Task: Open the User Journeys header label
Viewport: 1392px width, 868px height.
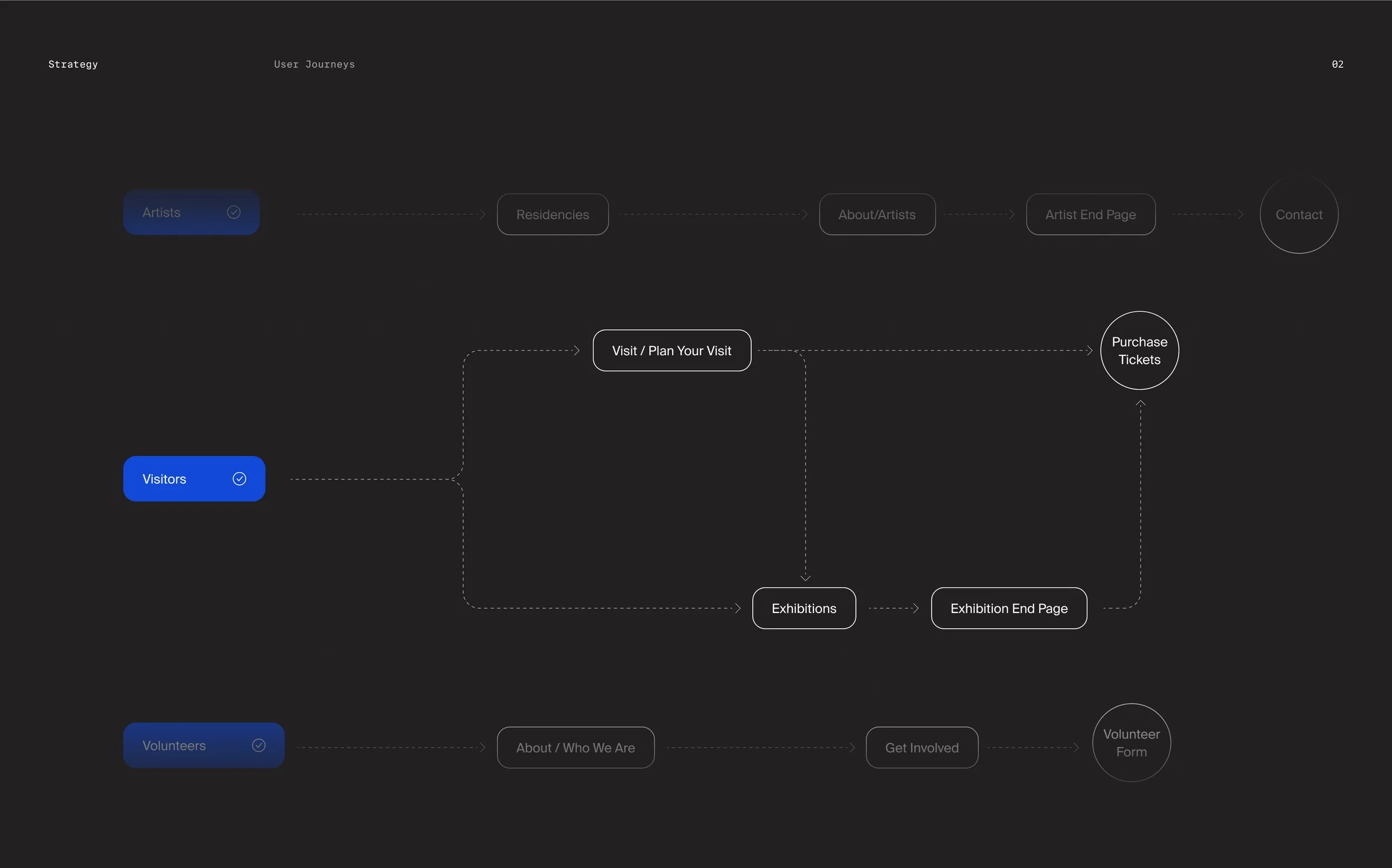Action: click(314, 64)
